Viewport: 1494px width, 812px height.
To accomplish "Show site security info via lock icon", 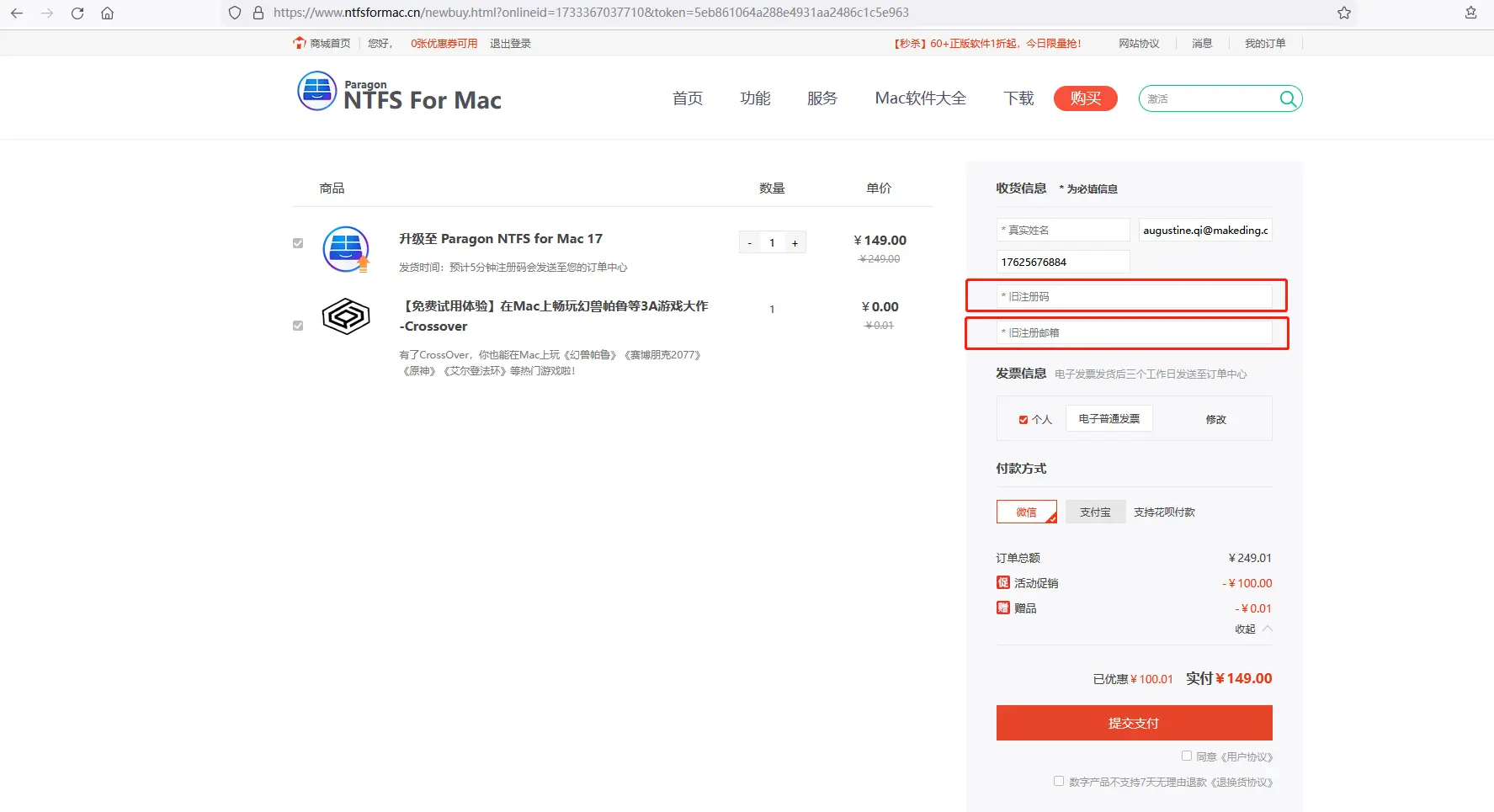I will [x=258, y=13].
